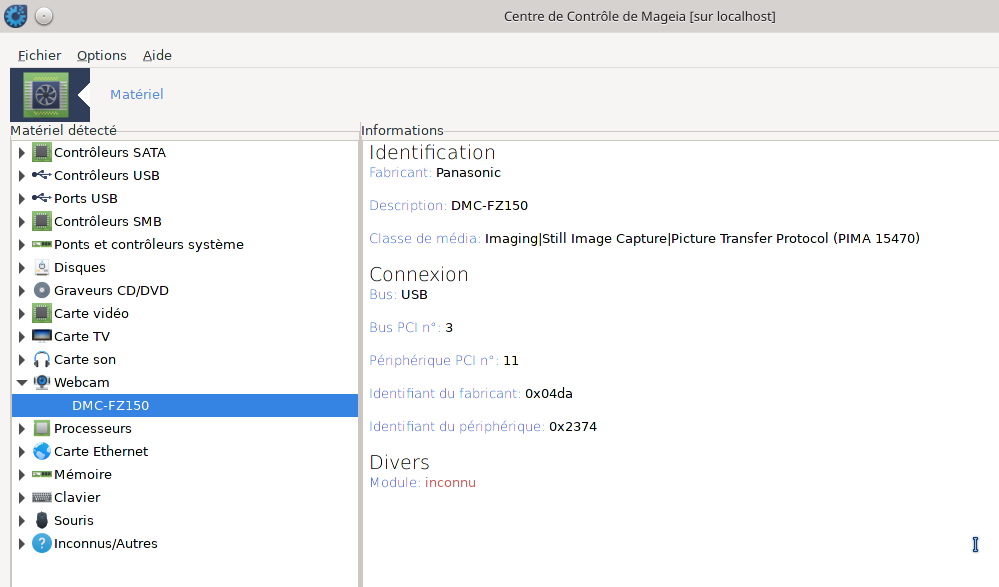
Task: Expand the Processeurs node
Action: click(22, 428)
